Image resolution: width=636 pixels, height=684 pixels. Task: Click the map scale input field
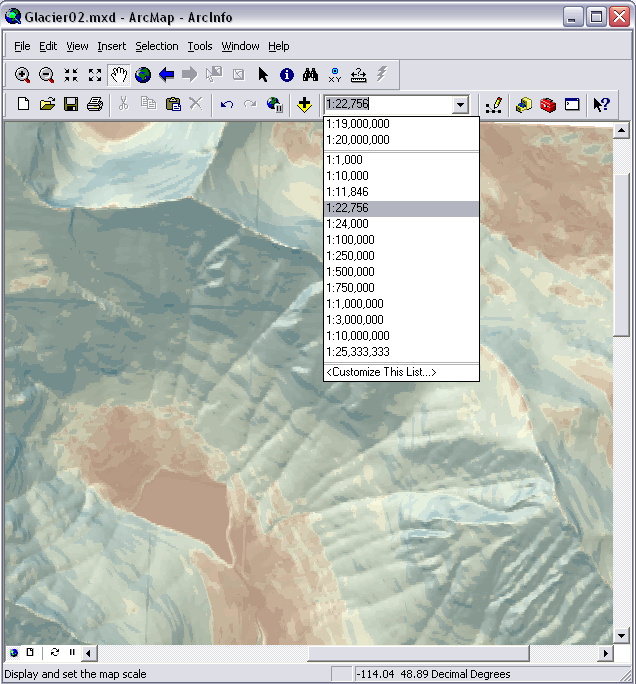click(388, 104)
